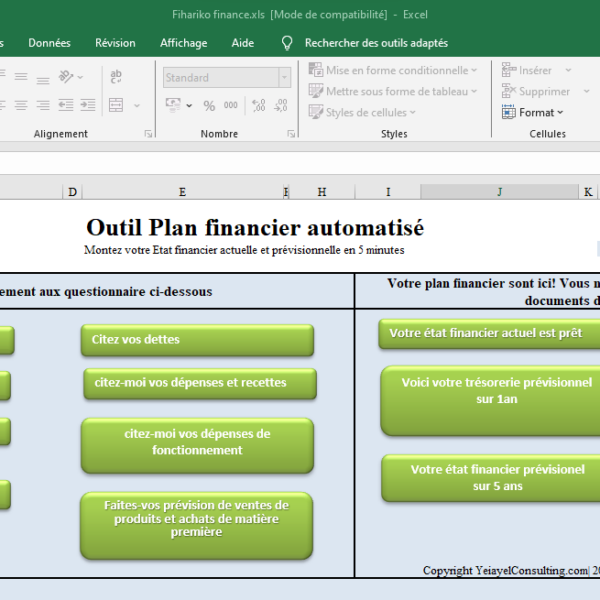Open Nombre dialog launcher
The height and width of the screenshot is (600, 600).
pyautogui.click(x=291, y=134)
